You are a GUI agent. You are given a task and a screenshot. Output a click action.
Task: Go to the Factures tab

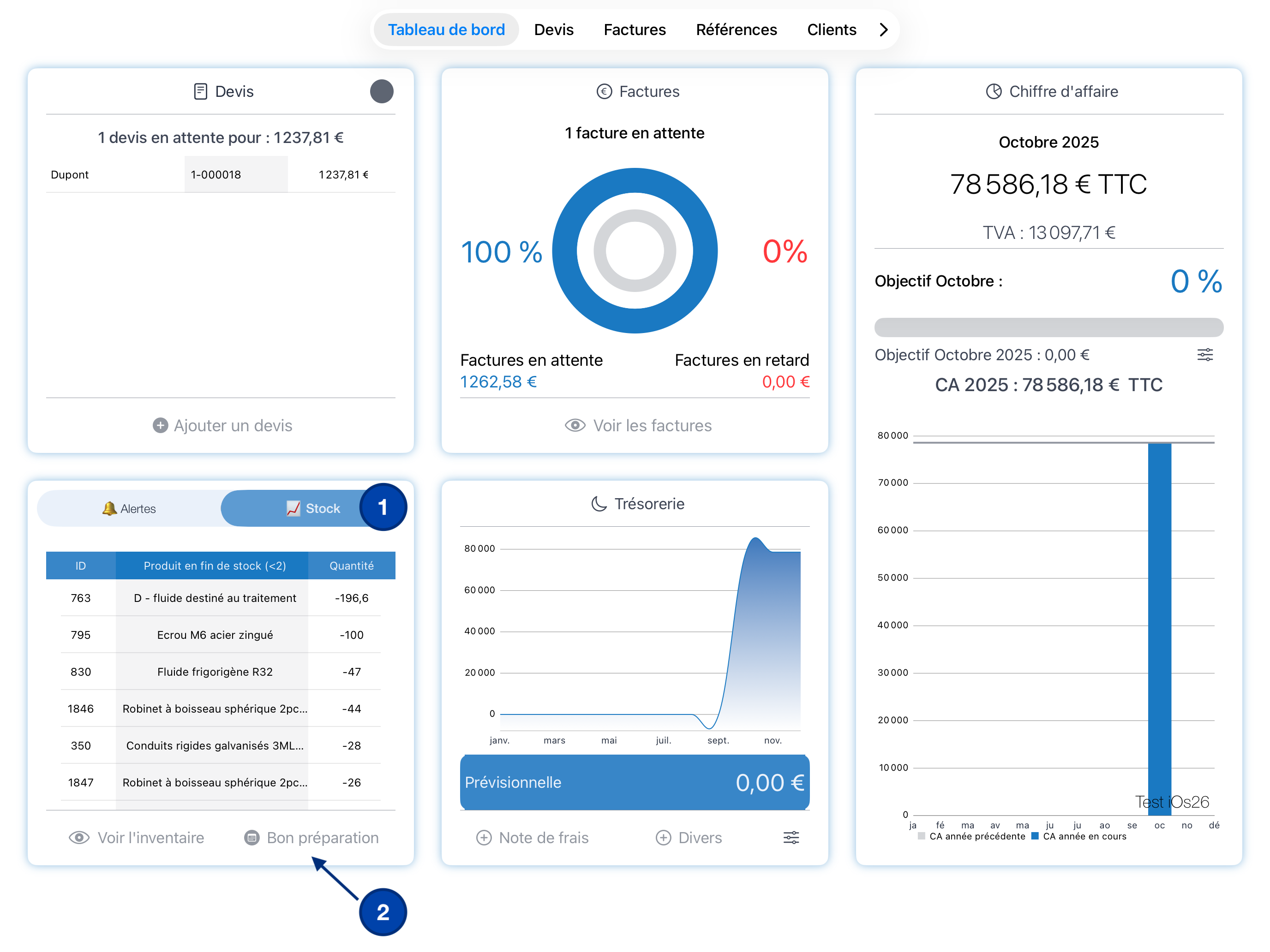tap(635, 29)
